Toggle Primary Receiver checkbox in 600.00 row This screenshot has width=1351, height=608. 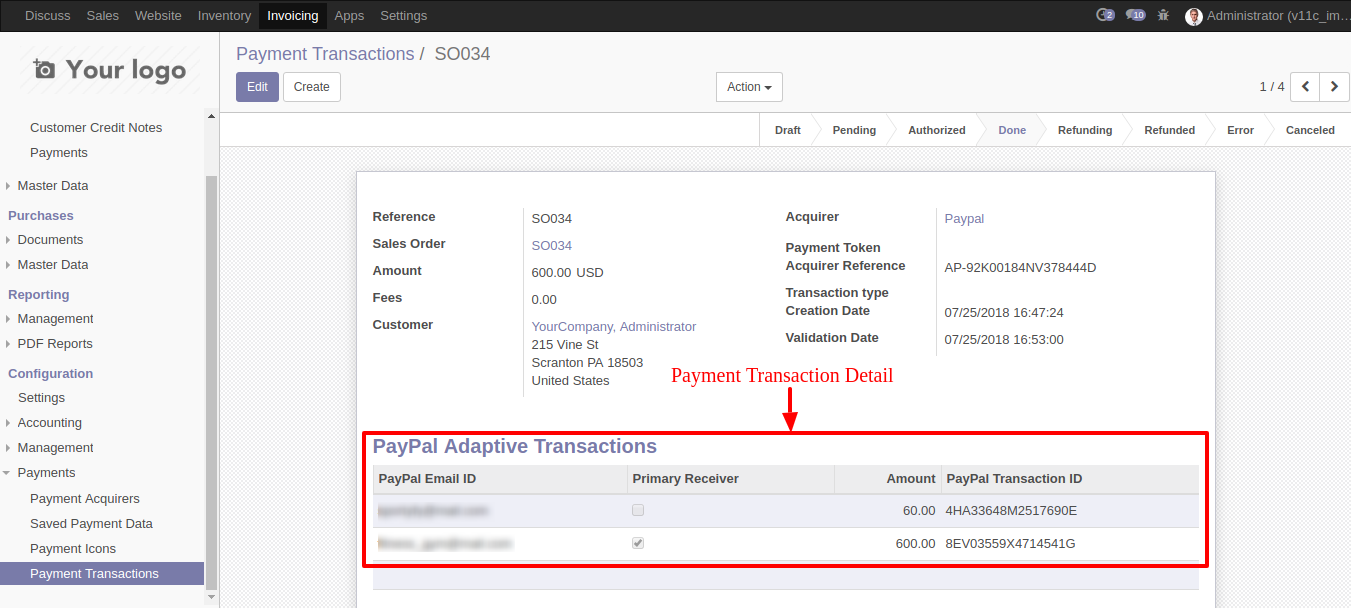tap(638, 543)
